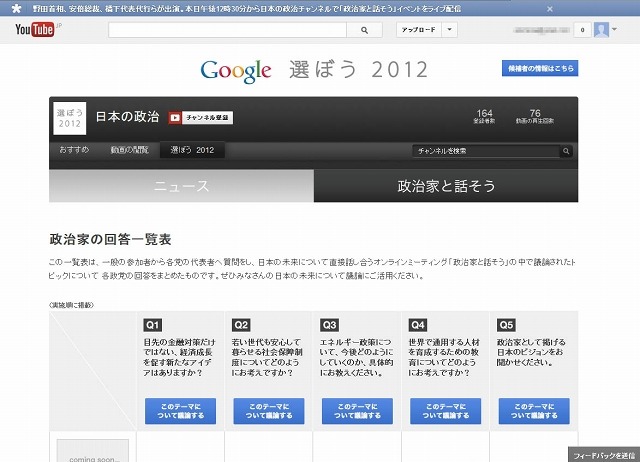
Task: Click the Q1 discuss this theme button
Action: pyautogui.click(x=180, y=411)
